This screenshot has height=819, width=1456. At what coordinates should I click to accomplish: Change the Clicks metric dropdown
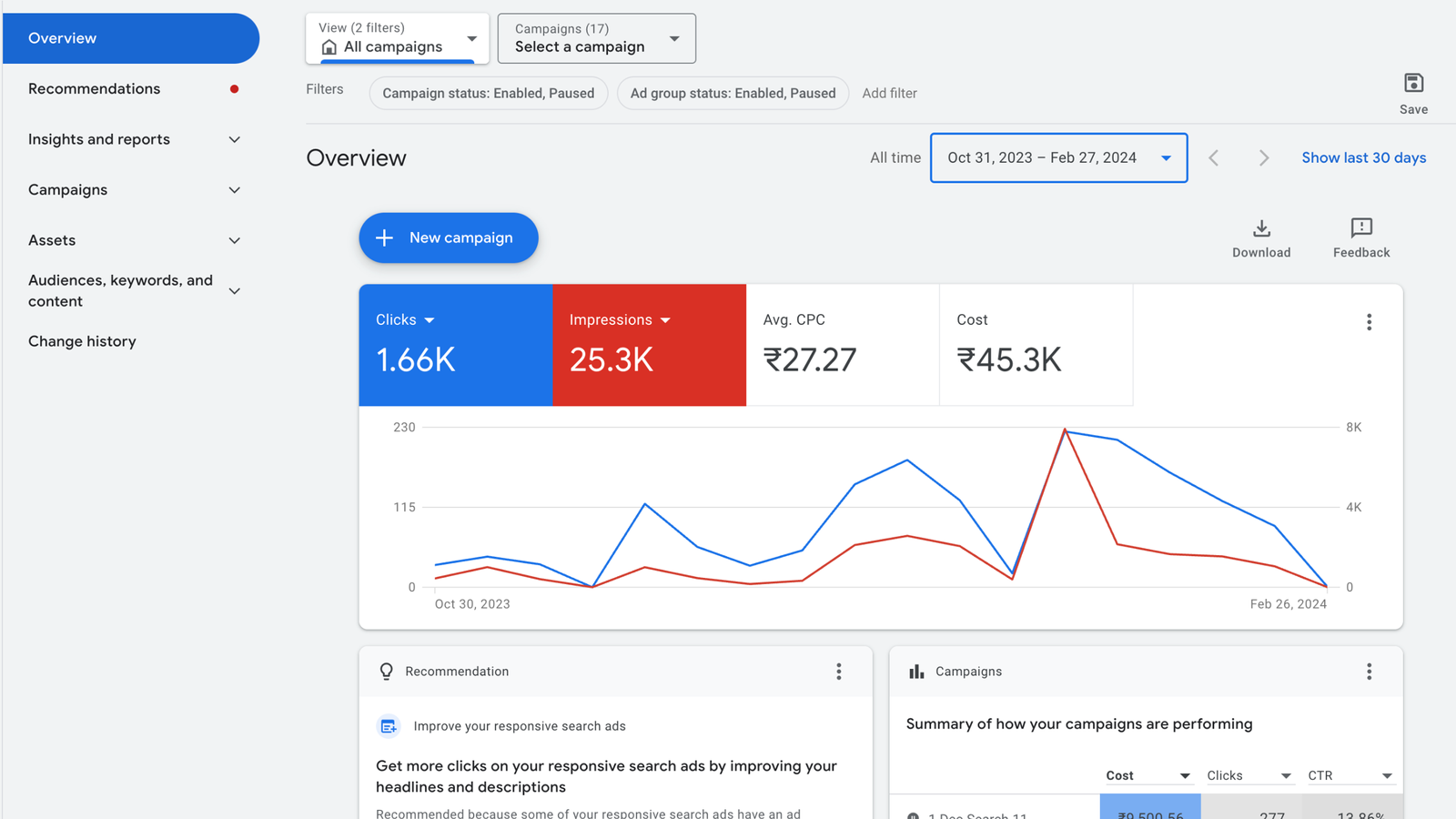(406, 320)
